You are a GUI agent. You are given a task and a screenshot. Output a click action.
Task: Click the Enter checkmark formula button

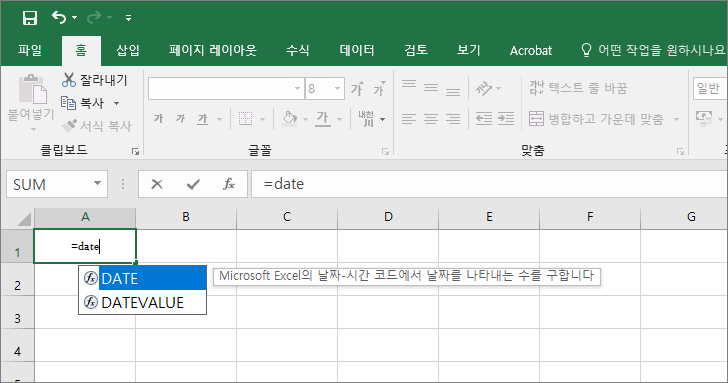click(193, 184)
